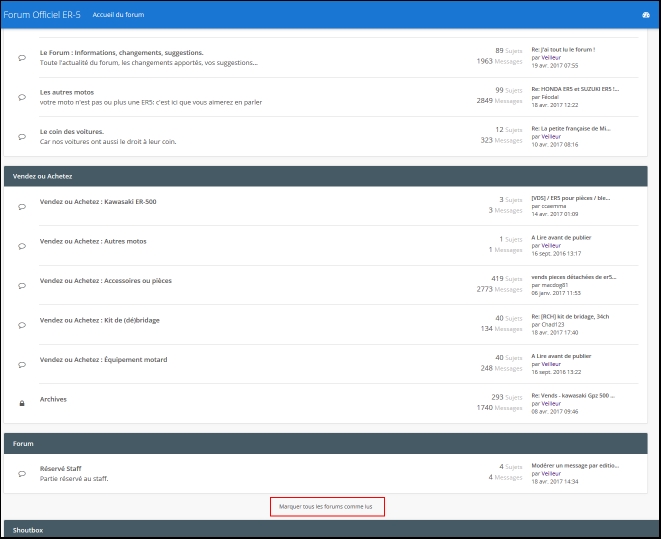Click speech bubble icon beside Équipement motard
Screen dimensions: 661x539
click(x=22, y=365)
